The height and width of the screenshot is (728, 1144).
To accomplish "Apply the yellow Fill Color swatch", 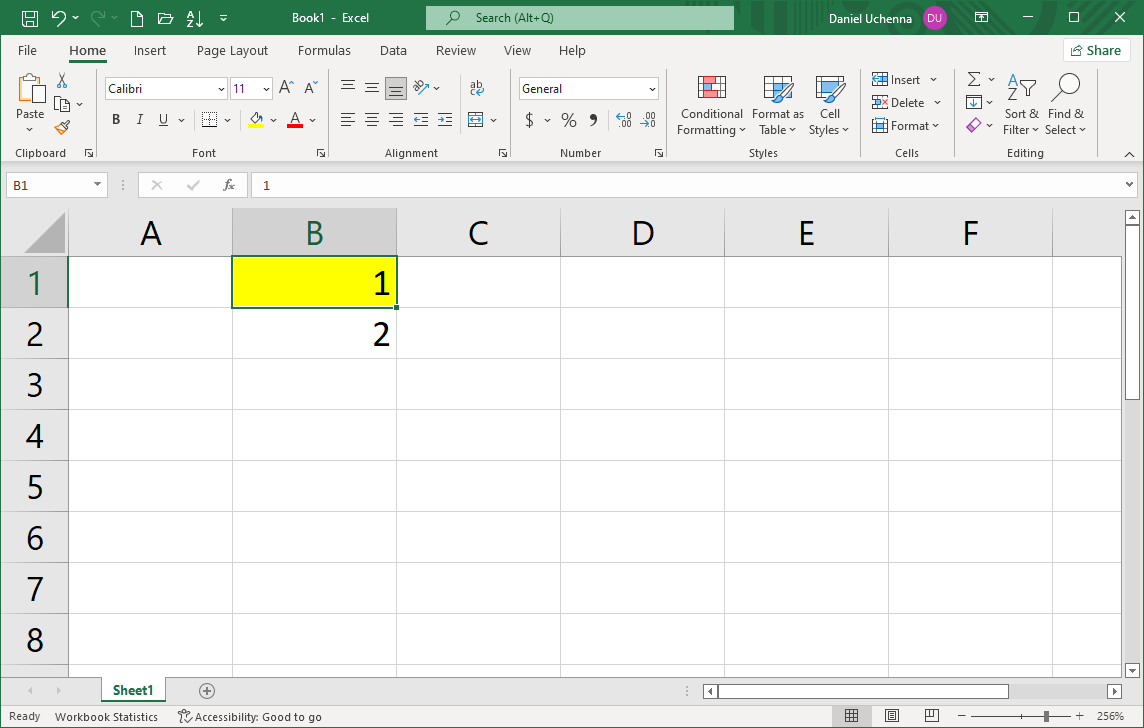I will coord(256,120).
